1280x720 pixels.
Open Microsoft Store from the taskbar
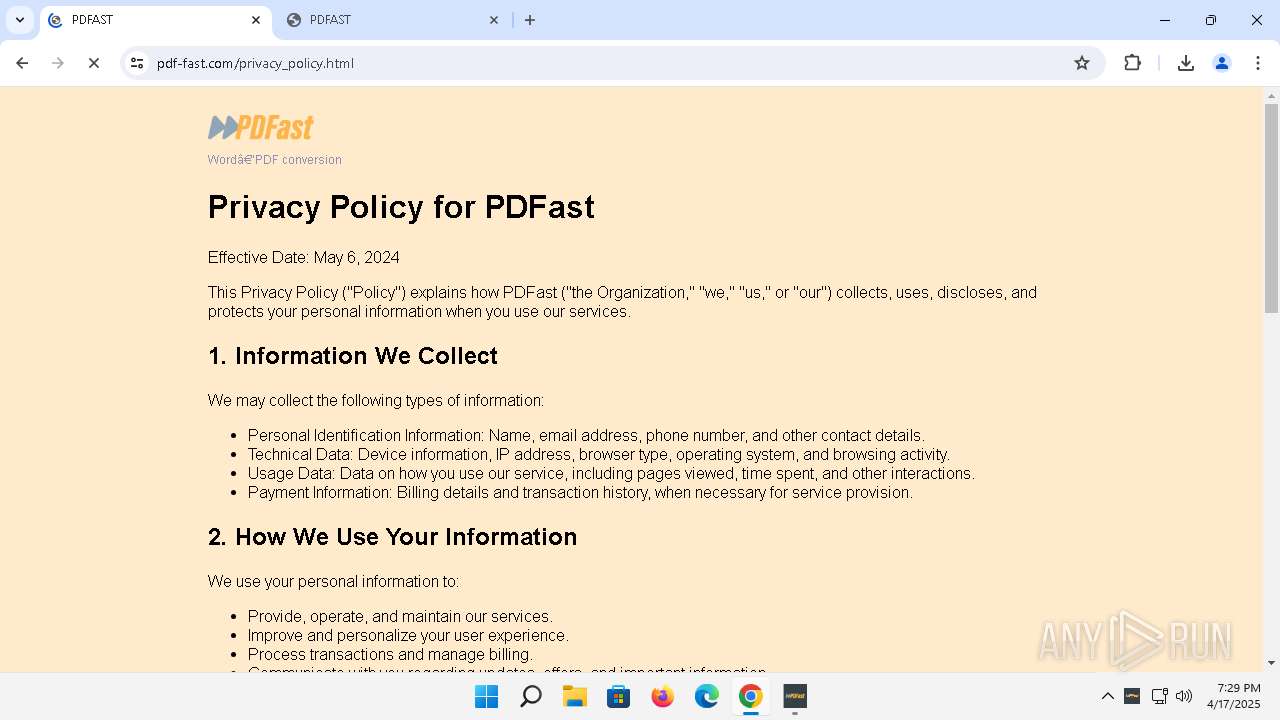619,696
